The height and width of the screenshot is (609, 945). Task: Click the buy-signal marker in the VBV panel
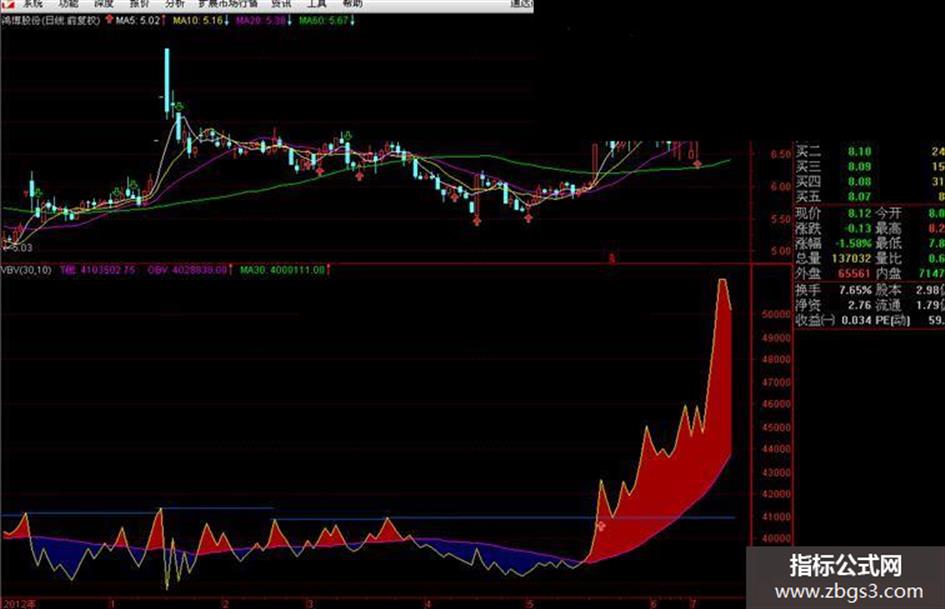[601, 526]
